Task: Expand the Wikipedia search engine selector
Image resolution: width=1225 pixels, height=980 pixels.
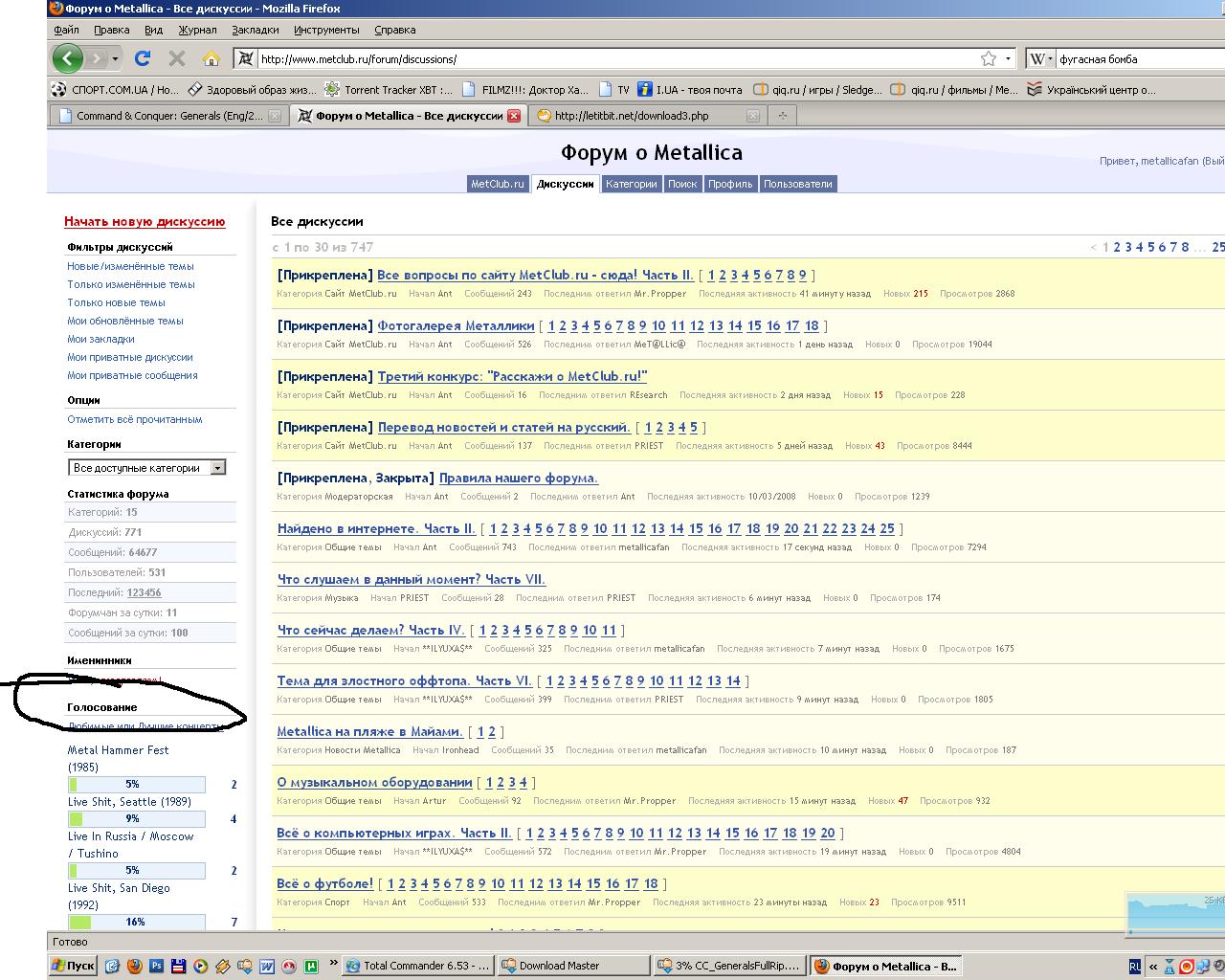Action: [x=1040, y=58]
